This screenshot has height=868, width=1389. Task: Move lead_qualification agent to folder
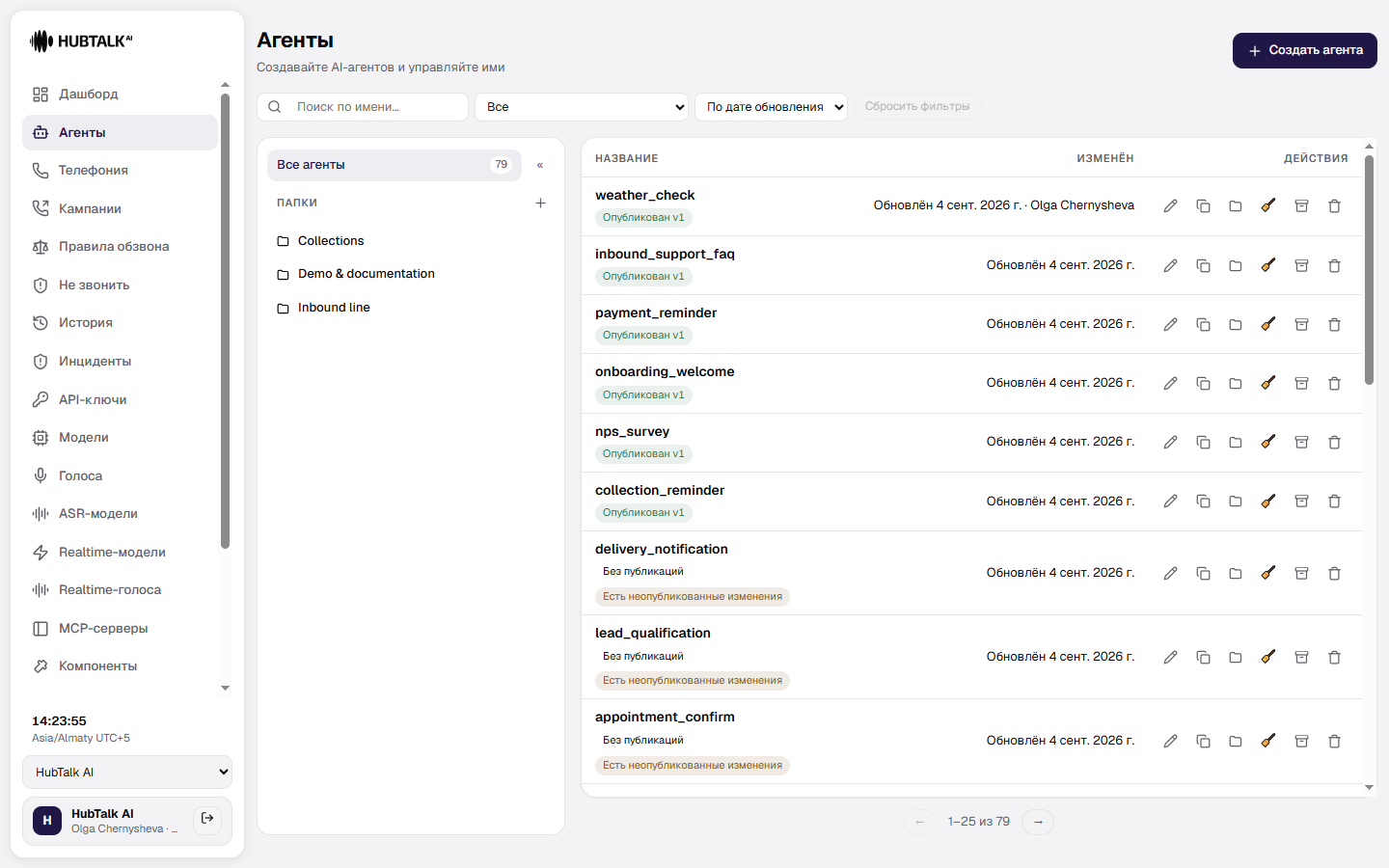click(x=1236, y=657)
